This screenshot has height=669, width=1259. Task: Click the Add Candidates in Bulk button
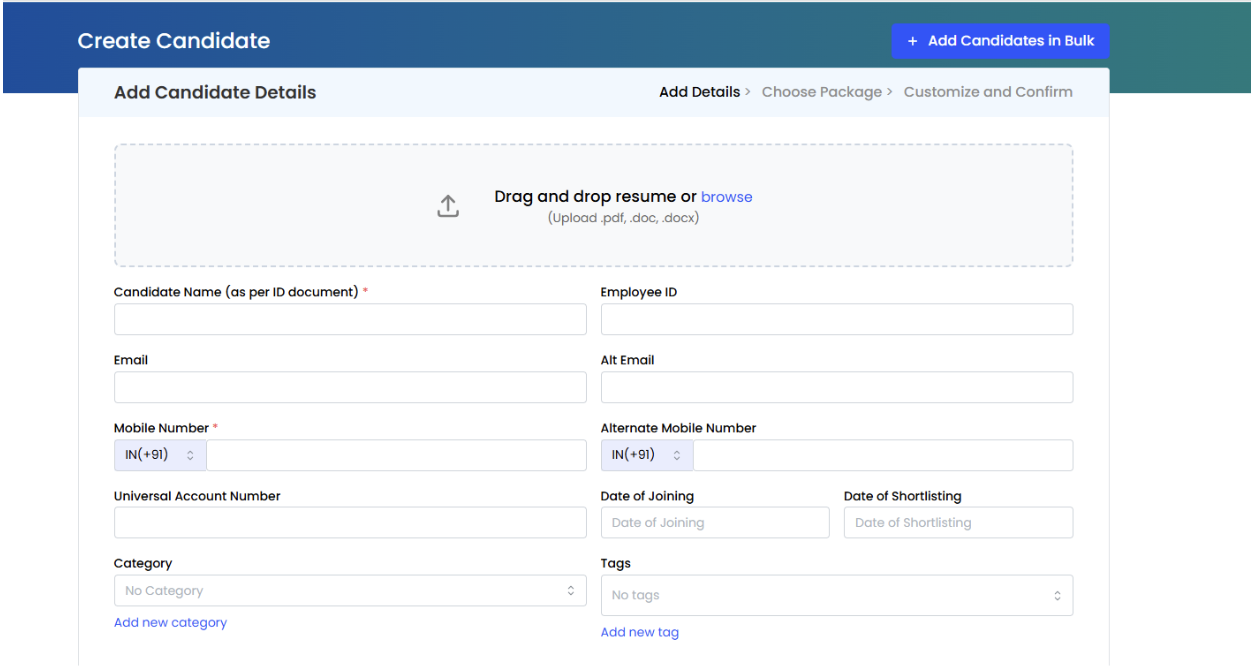[1000, 41]
